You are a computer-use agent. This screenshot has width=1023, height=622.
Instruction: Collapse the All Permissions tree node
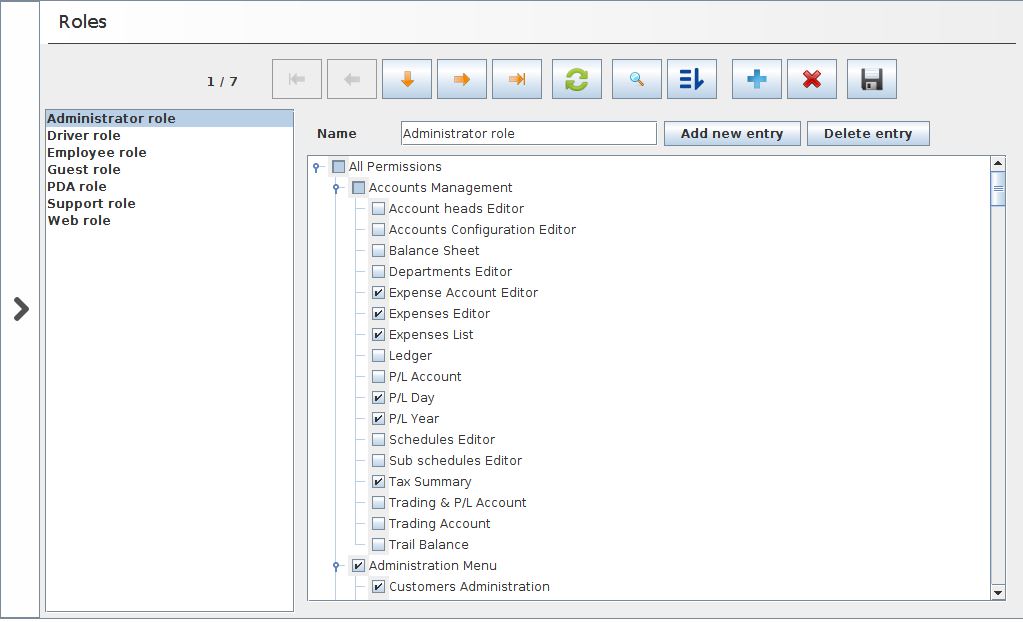(316, 167)
